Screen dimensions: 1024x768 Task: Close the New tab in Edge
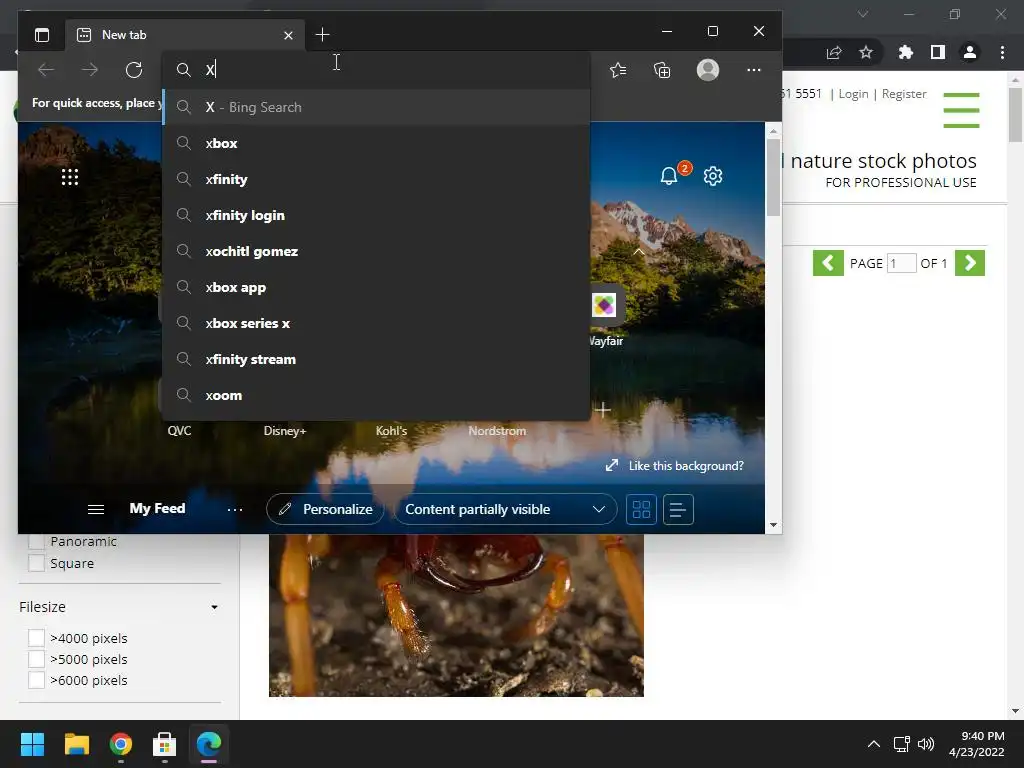click(288, 35)
